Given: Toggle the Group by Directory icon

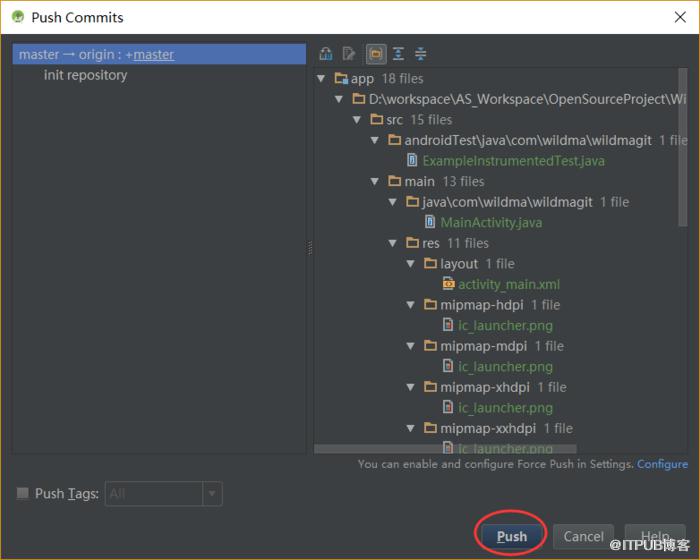Looking at the screenshot, I should [376, 54].
